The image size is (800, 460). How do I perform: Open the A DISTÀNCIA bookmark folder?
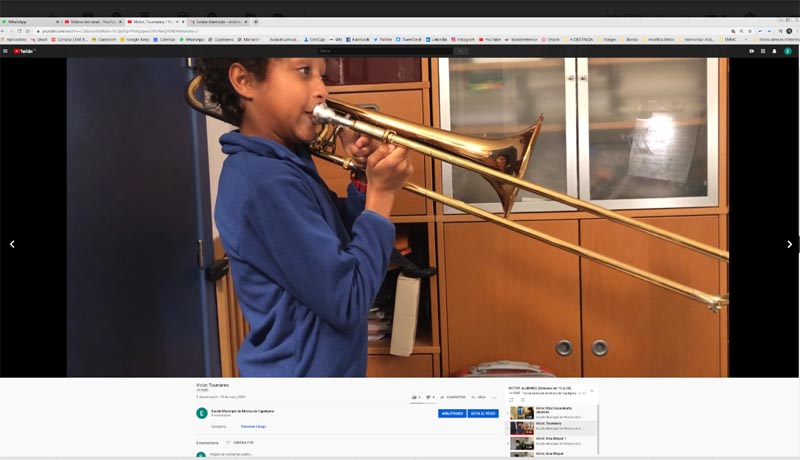579,39
